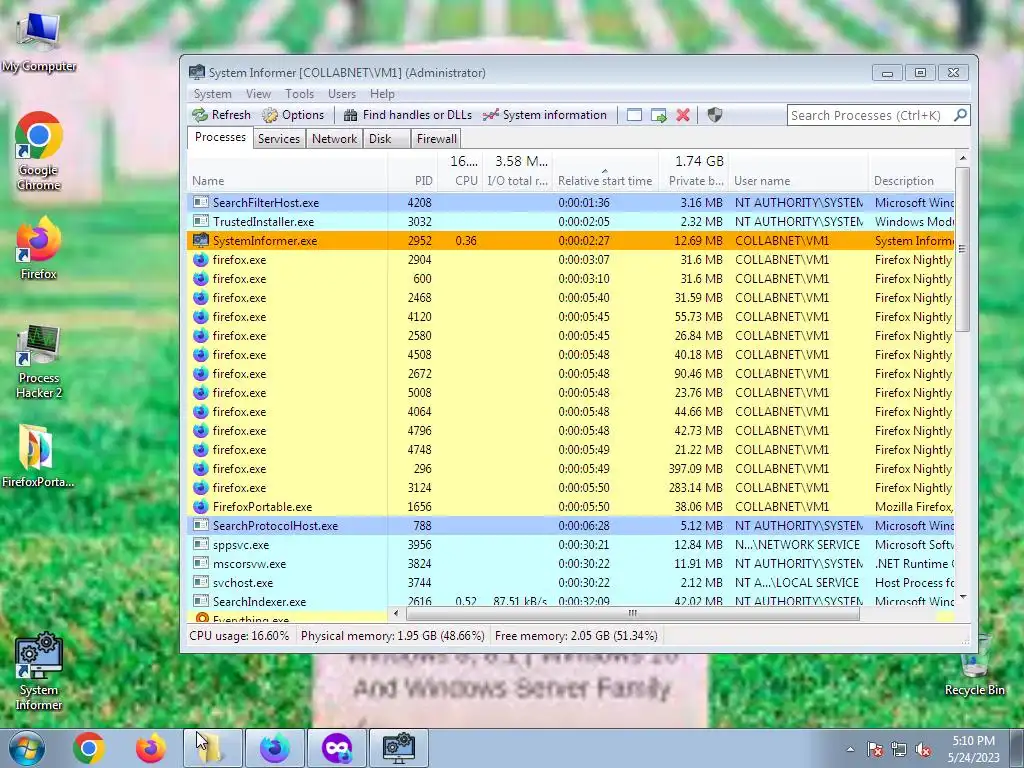Click the find window and thread icon

(658, 116)
